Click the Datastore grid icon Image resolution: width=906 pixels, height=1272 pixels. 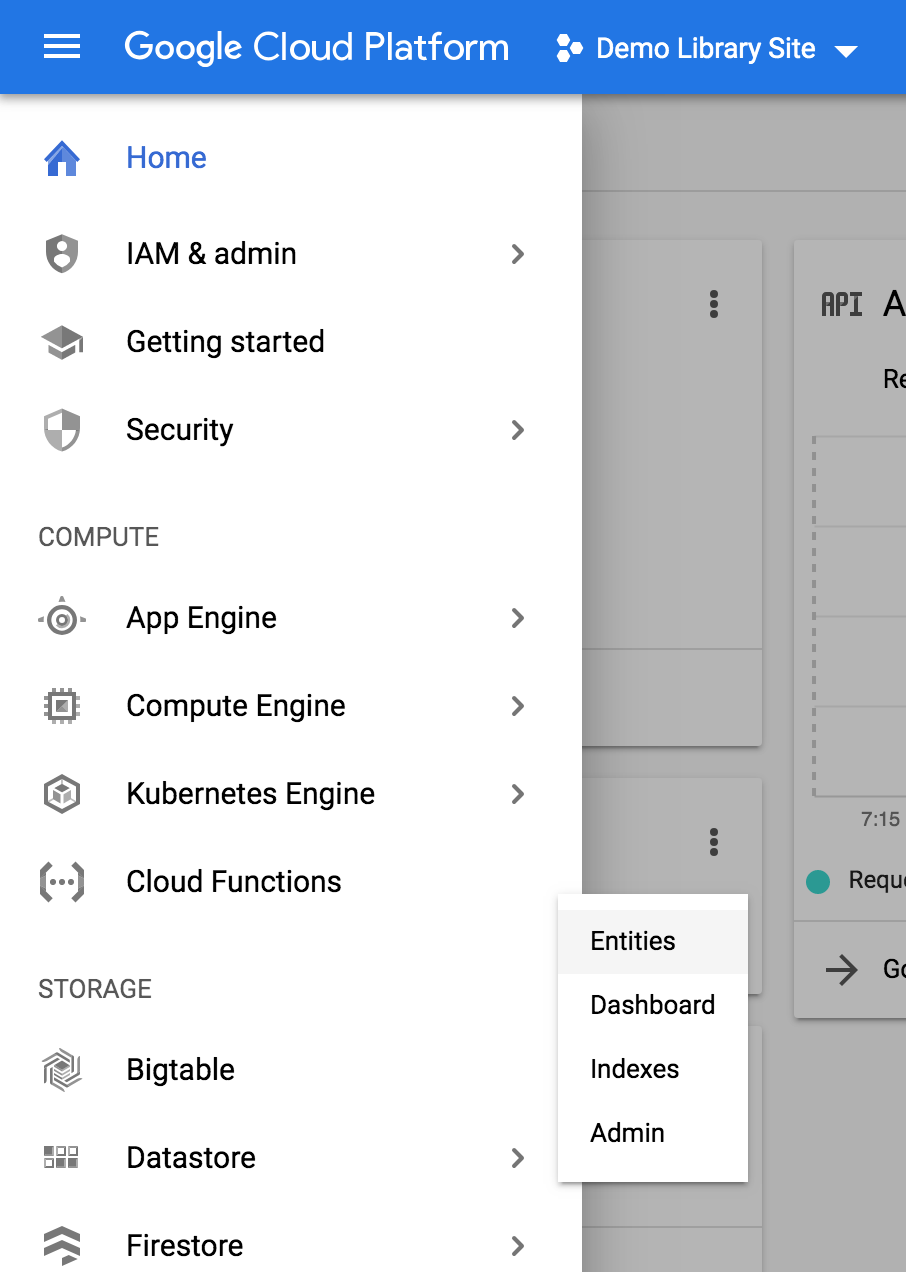62,1158
